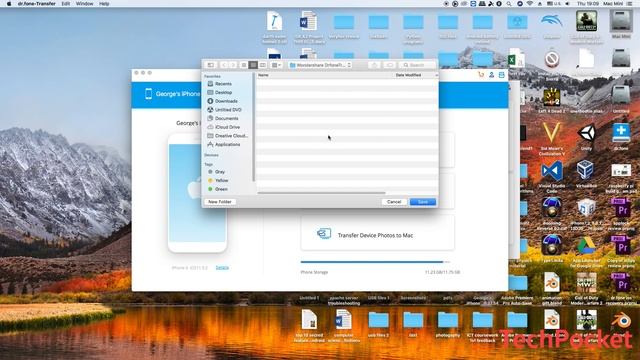The height and width of the screenshot is (360, 640).
Task: Click the tags icon in save dialog toolbar
Action: coord(390,65)
